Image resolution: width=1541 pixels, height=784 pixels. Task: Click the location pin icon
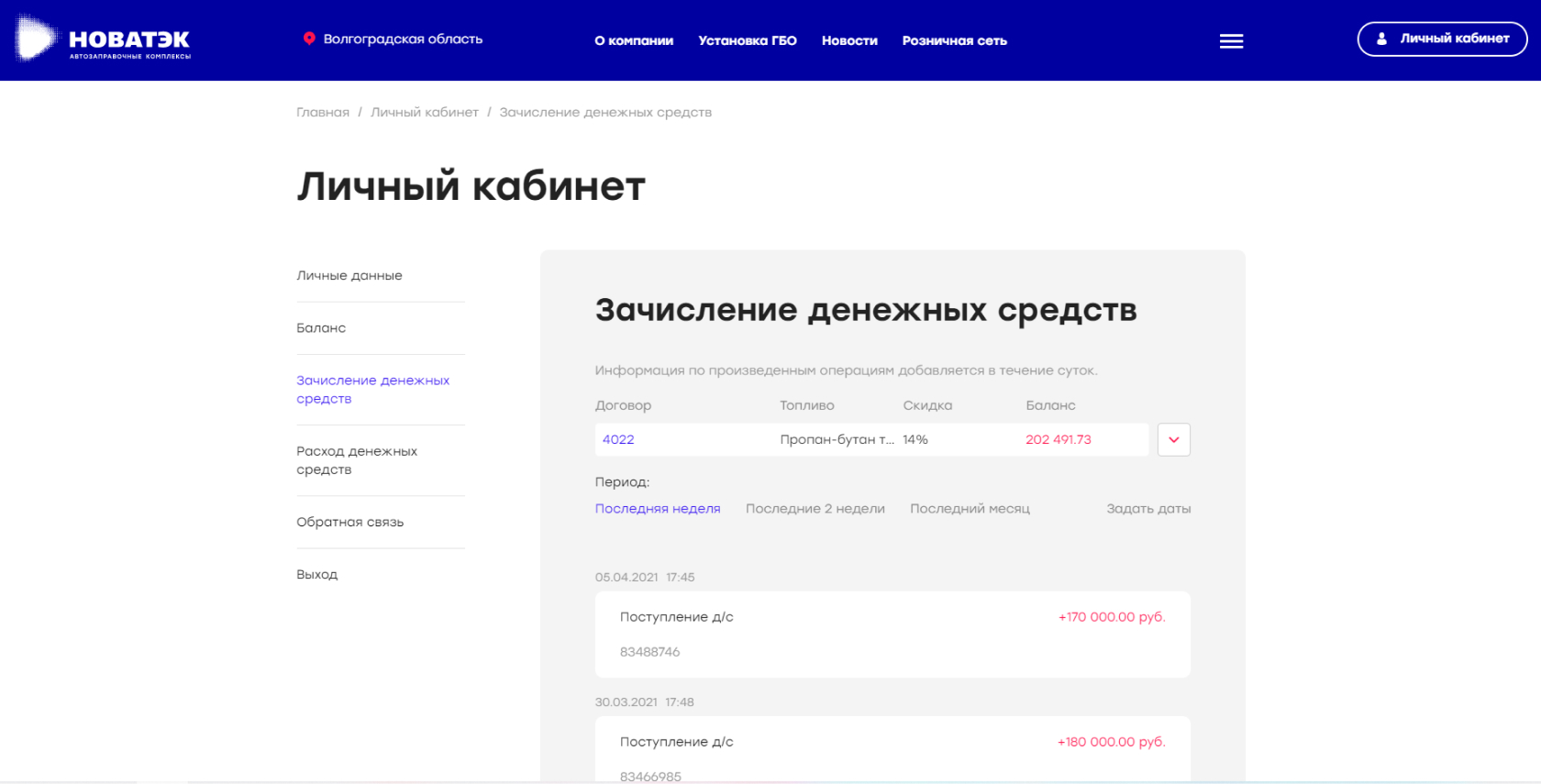[309, 39]
